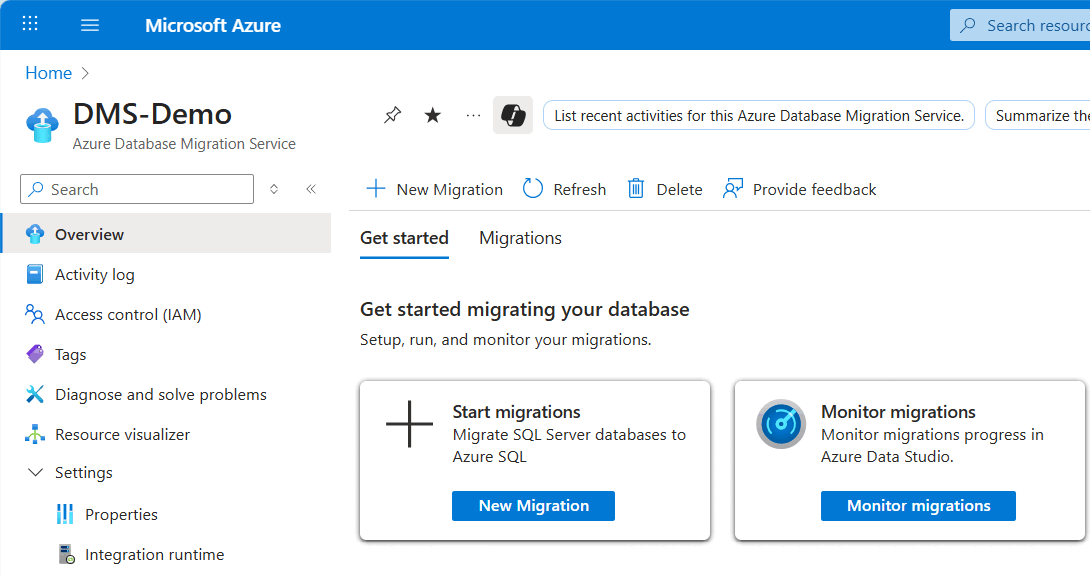Collapse the left resource menu
This screenshot has height=576, width=1090.
[310, 188]
